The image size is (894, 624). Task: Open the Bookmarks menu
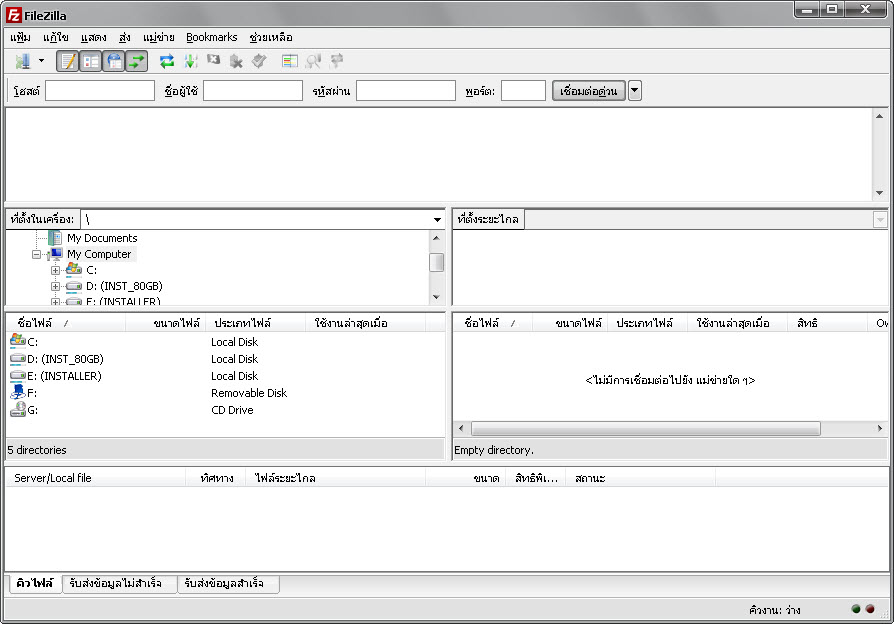click(211, 37)
